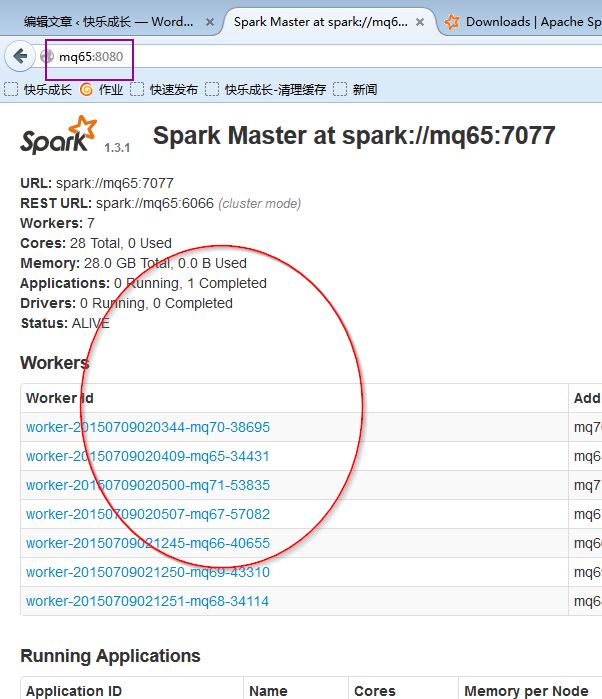Open worker link for mq69-43310

[x=148, y=572]
